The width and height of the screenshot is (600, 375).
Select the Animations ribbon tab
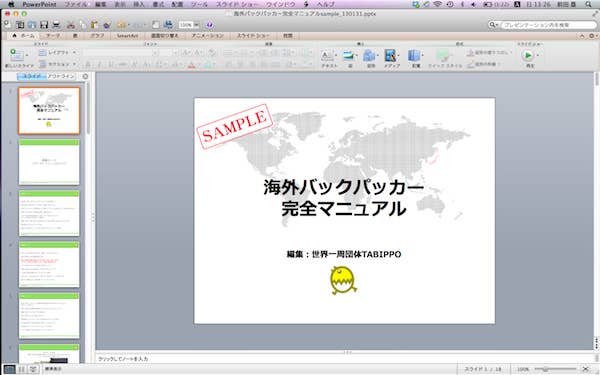[207, 36]
